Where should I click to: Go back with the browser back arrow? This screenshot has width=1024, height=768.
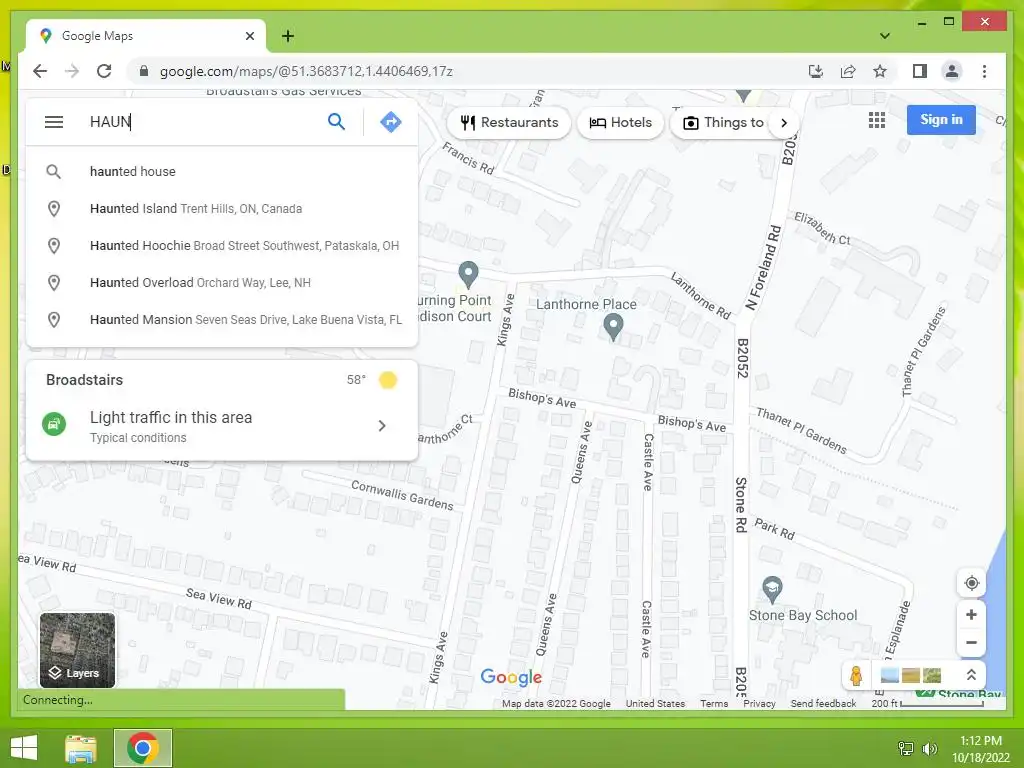(40, 71)
